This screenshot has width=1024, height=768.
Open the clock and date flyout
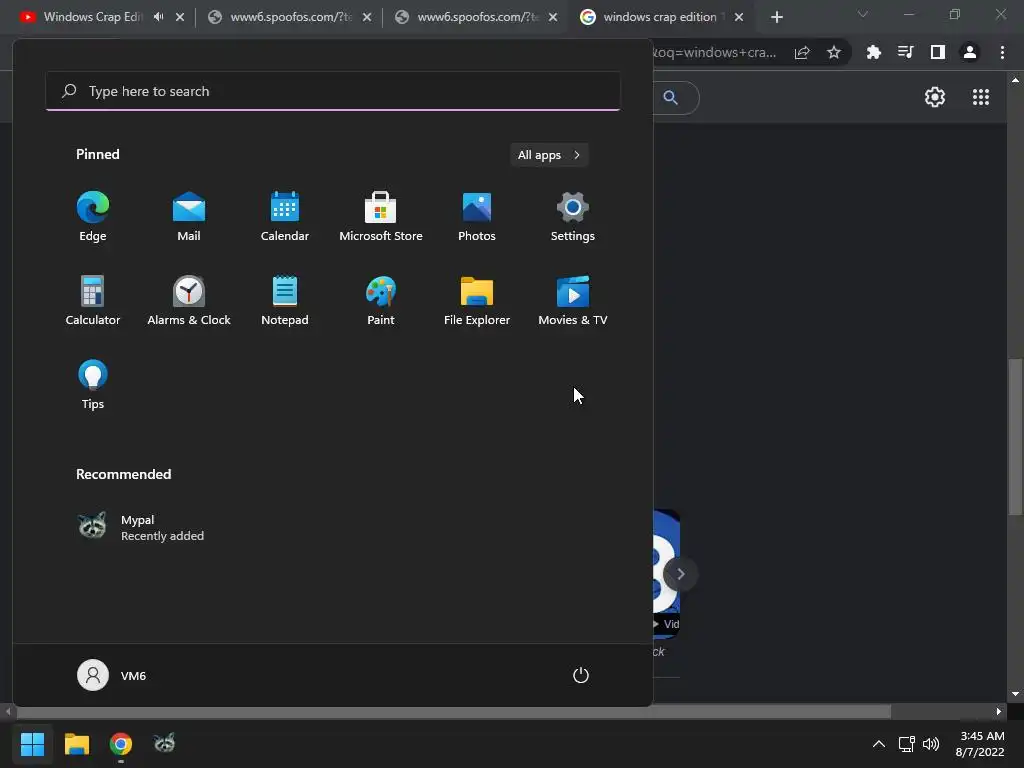click(x=980, y=744)
